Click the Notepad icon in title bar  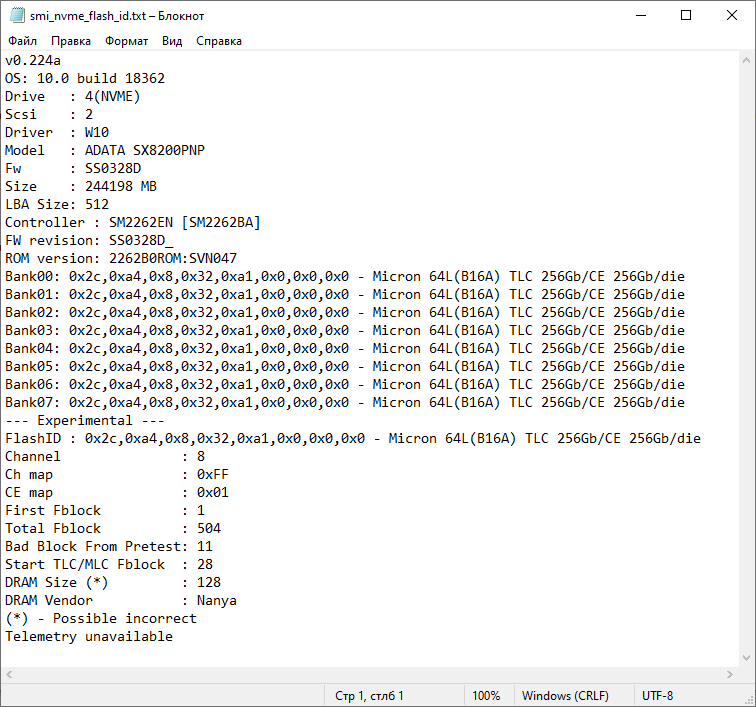click(17, 15)
